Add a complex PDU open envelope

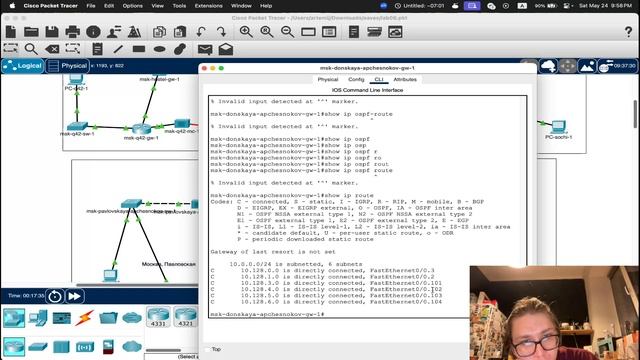coord(226,49)
